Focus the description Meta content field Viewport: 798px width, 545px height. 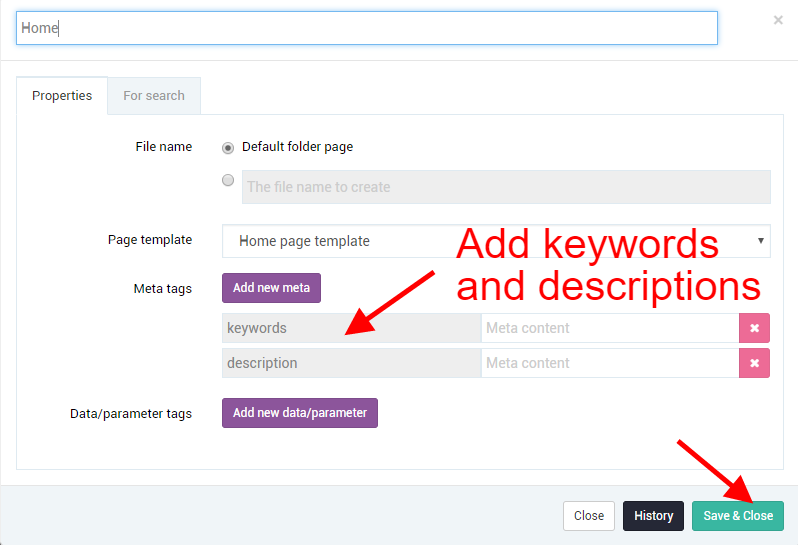tap(610, 363)
